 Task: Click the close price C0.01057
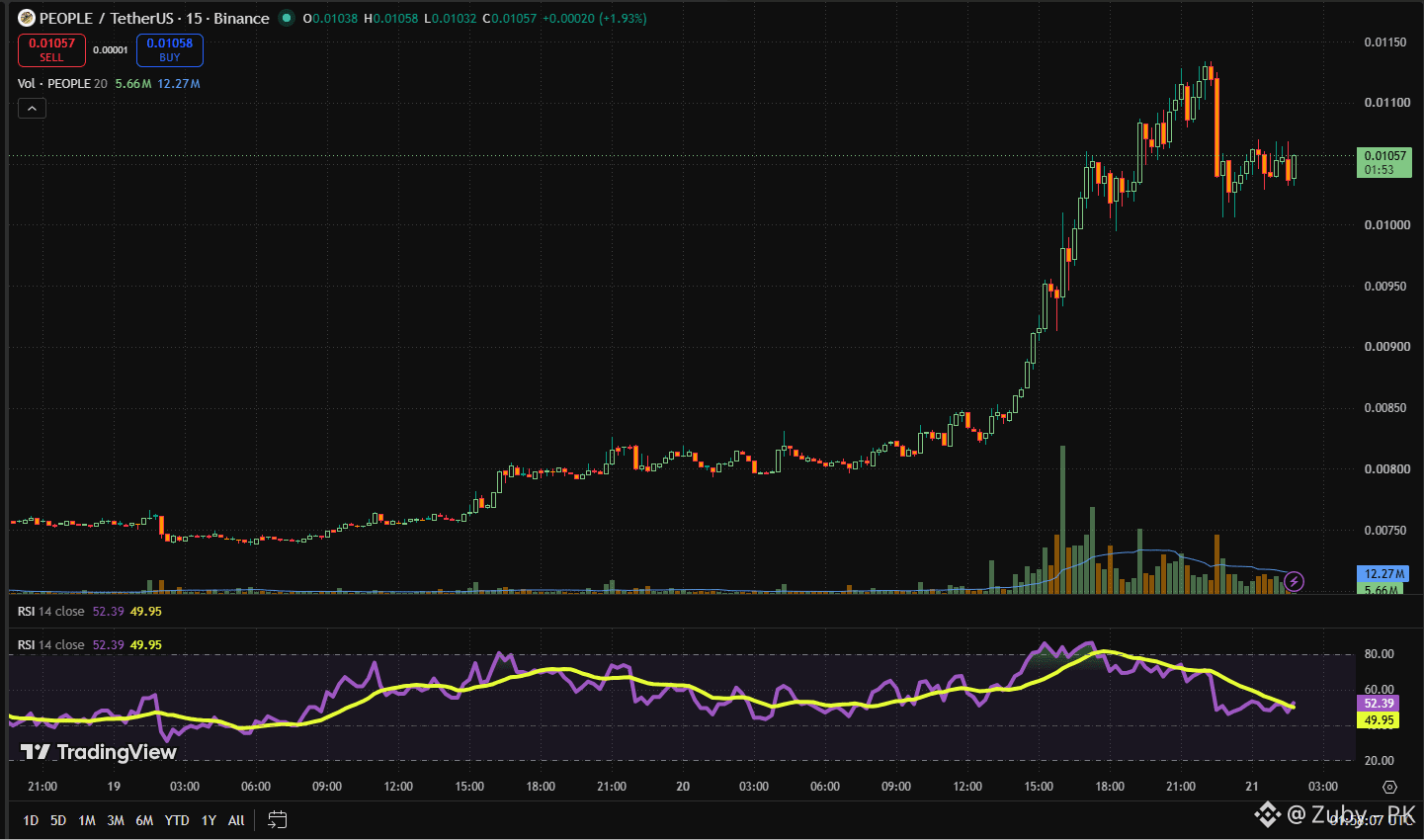[x=510, y=19]
